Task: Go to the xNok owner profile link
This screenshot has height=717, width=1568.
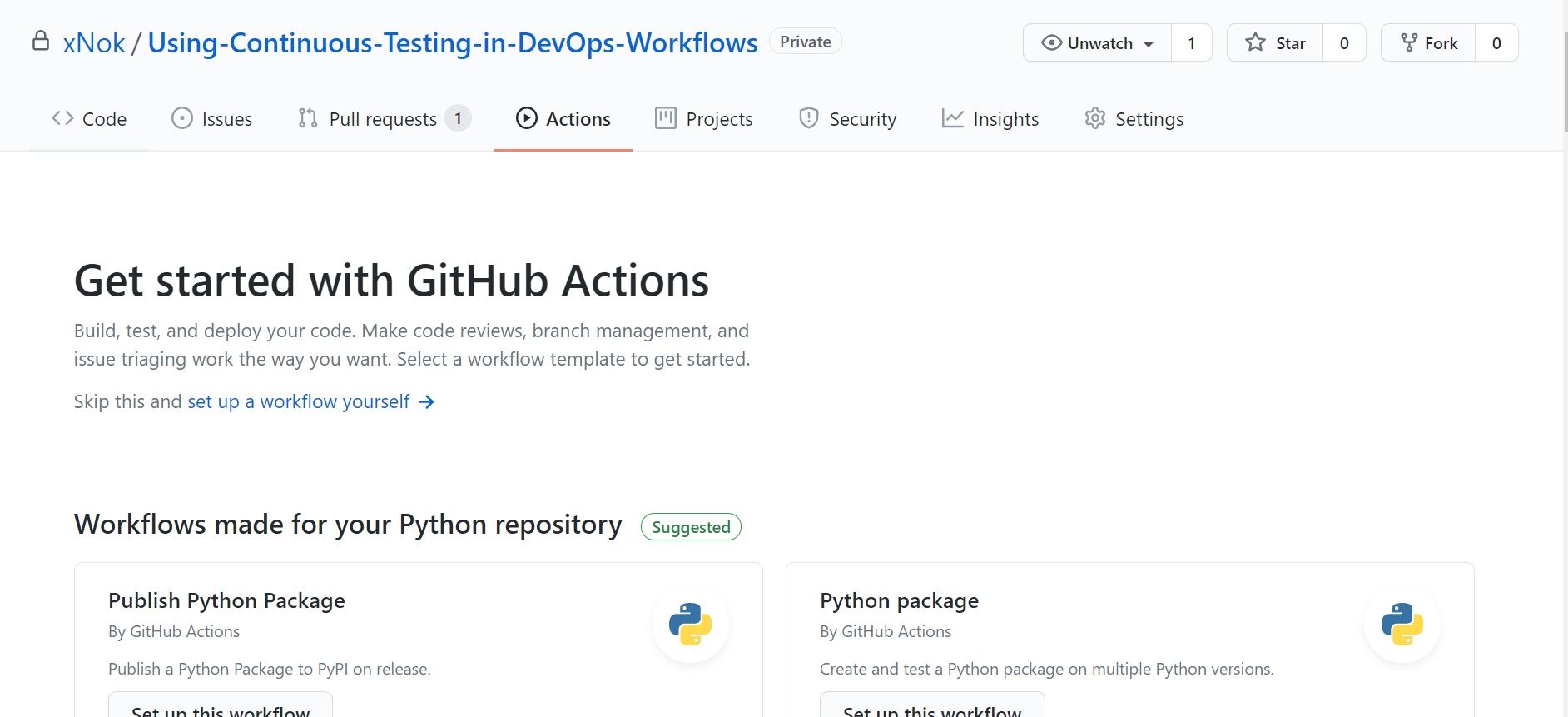Action: click(x=94, y=43)
